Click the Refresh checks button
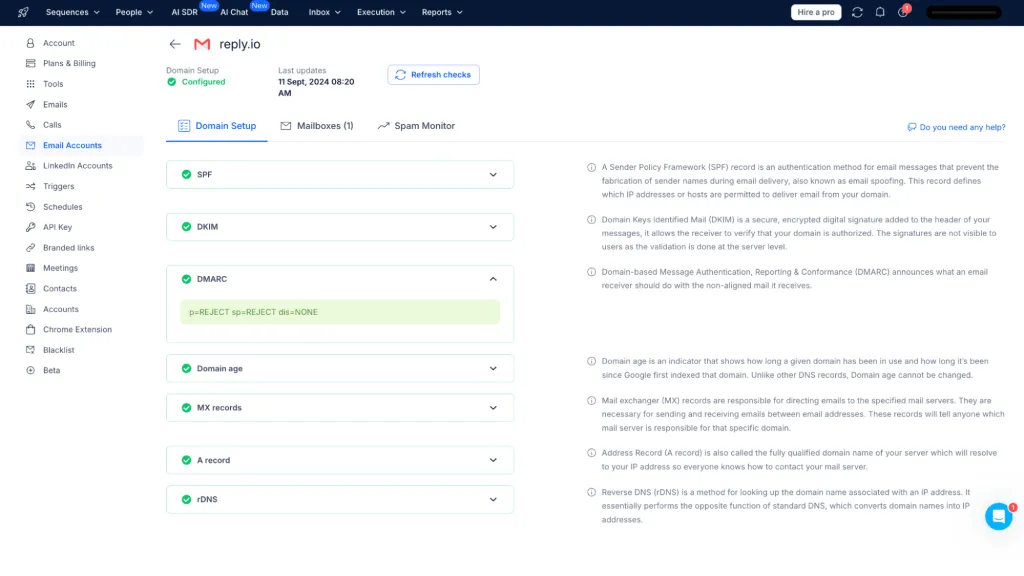1024x576 pixels. click(434, 74)
